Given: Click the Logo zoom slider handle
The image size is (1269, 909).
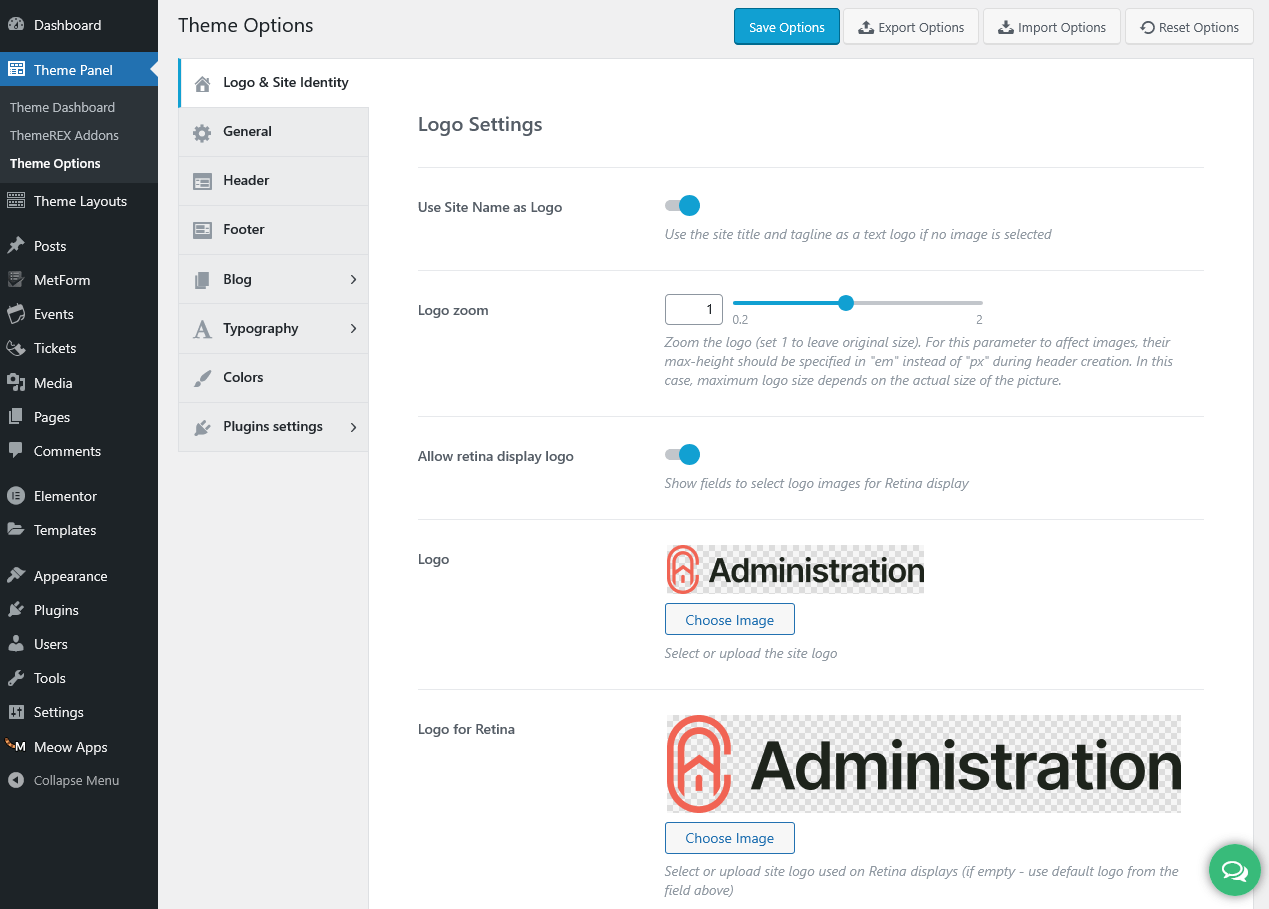Looking at the screenshot, I should click(846, 303).
